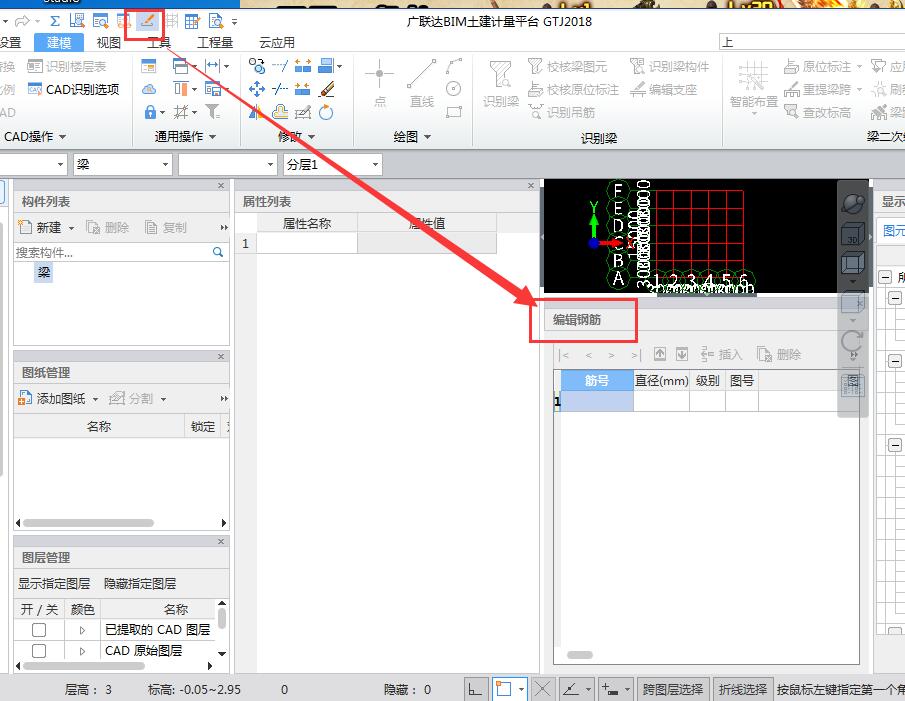Click the 校核梁图元 icon
905x701 pixels.
(535, 66)
